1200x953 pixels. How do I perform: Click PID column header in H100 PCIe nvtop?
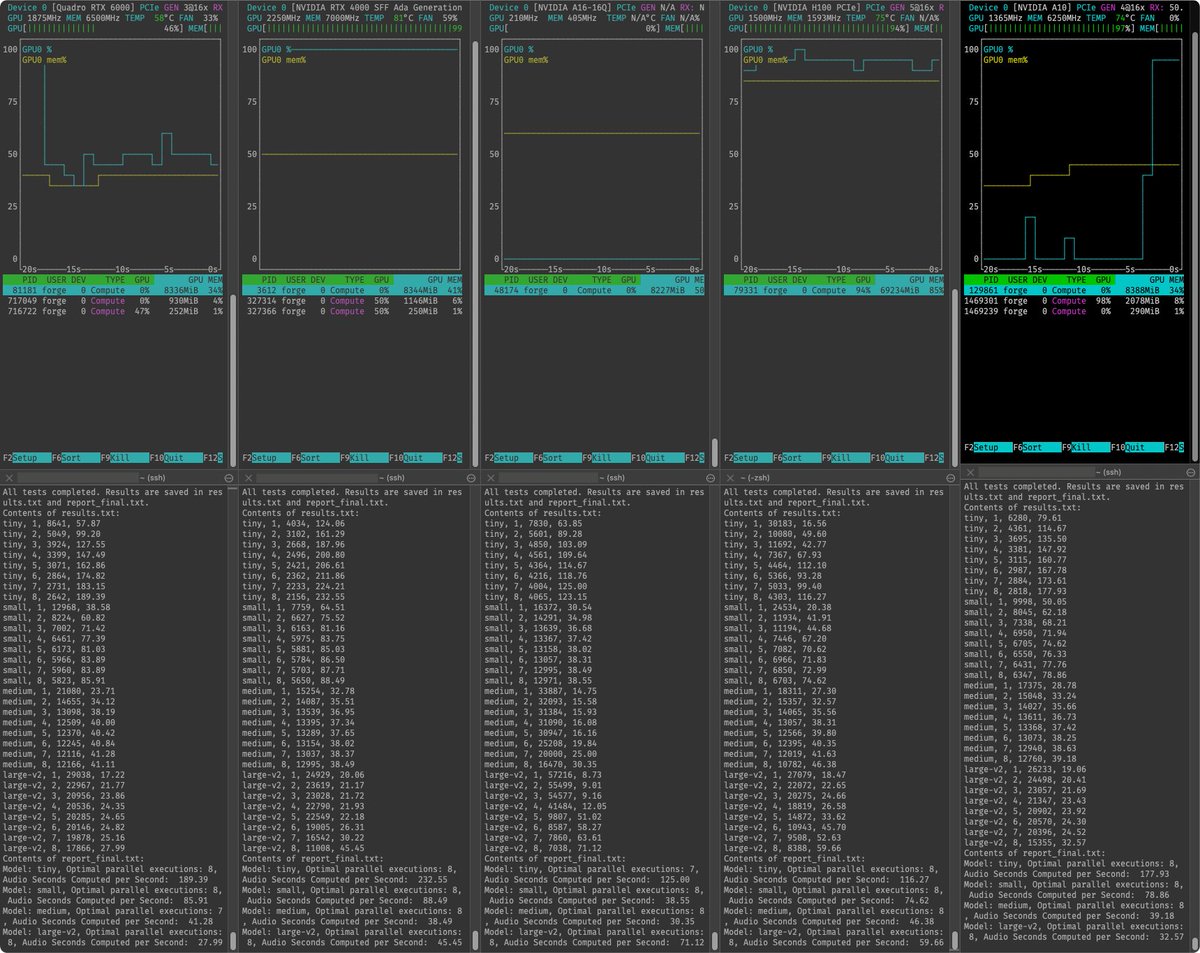click(749, 279)
